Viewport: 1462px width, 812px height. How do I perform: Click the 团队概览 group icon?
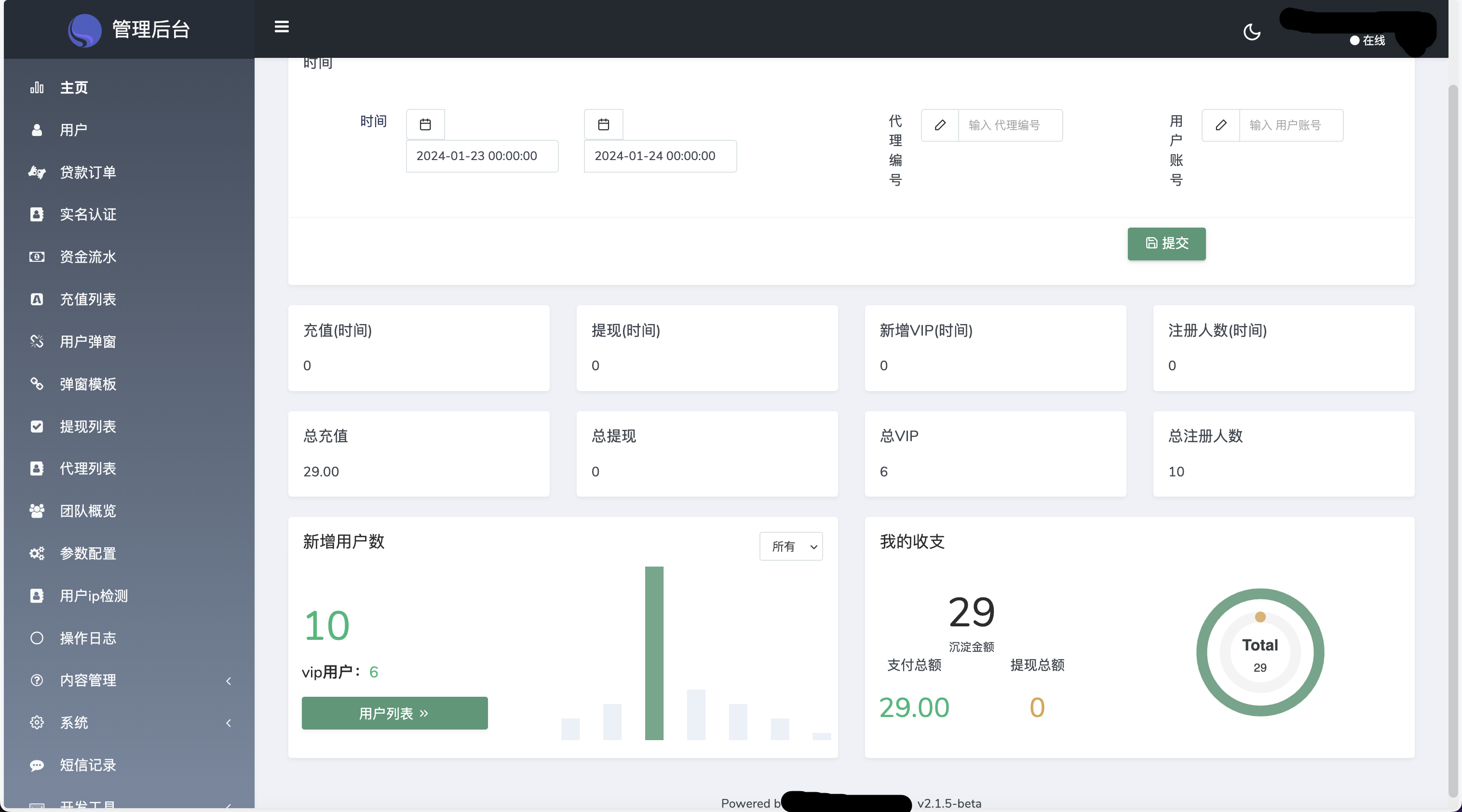(x=37, y=511)
